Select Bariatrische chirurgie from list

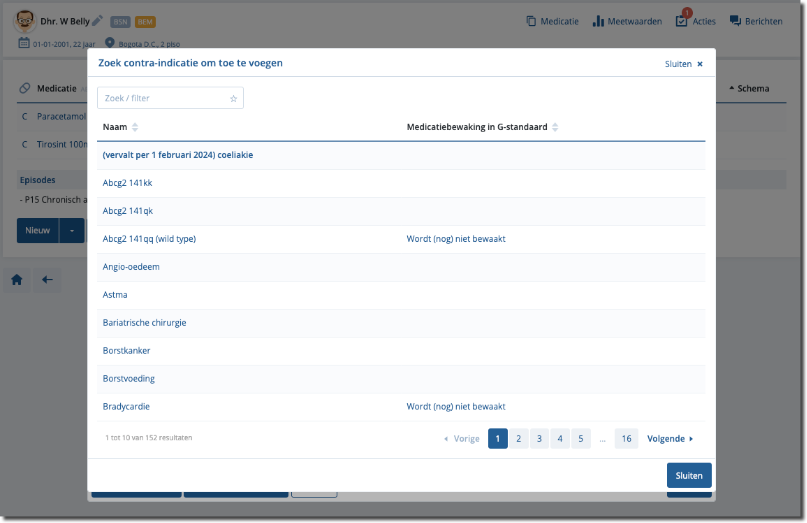click(x=144, y=323)
